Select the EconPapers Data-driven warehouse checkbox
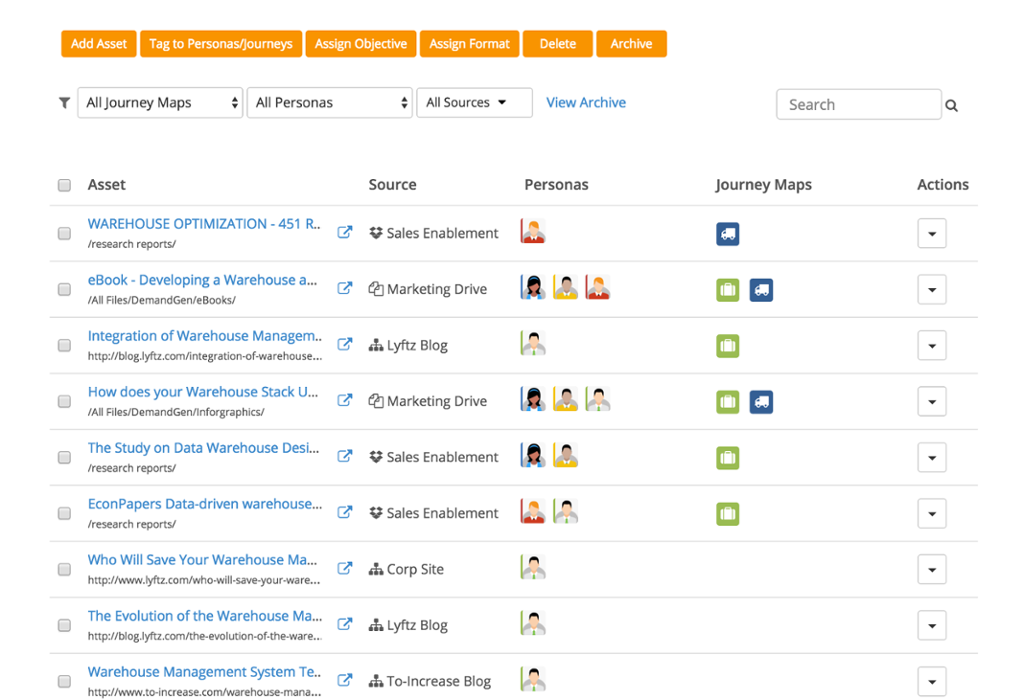This screenshot has width=1024, height=700. tap(65, 513)
